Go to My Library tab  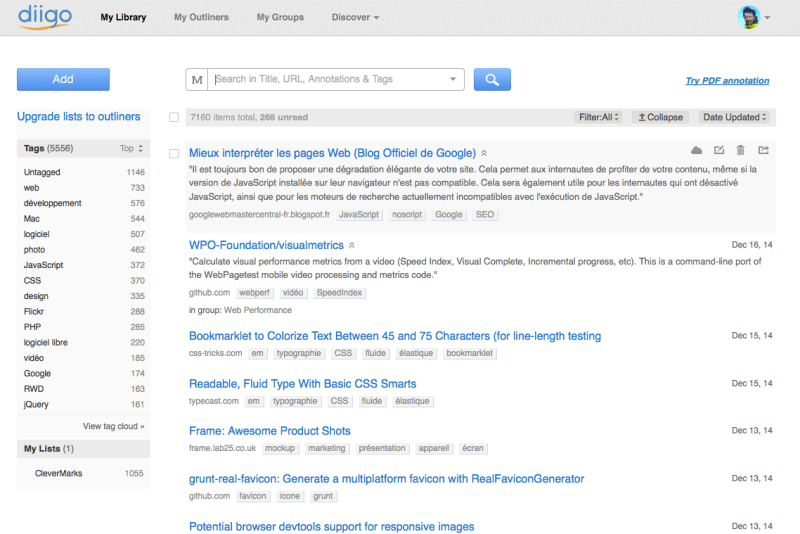[123, 17]
